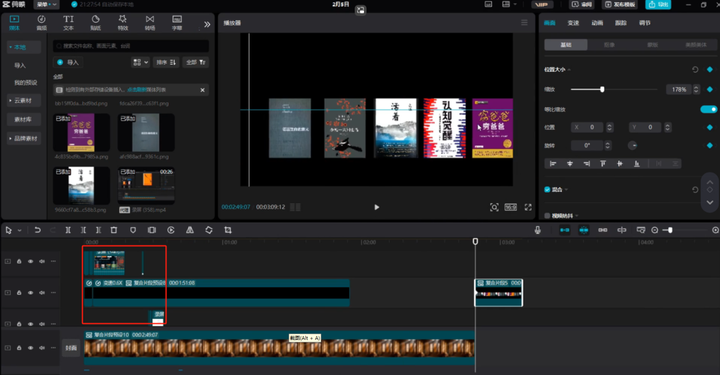
Task: Open the 素材库 material library
Action: click(23, 119)
